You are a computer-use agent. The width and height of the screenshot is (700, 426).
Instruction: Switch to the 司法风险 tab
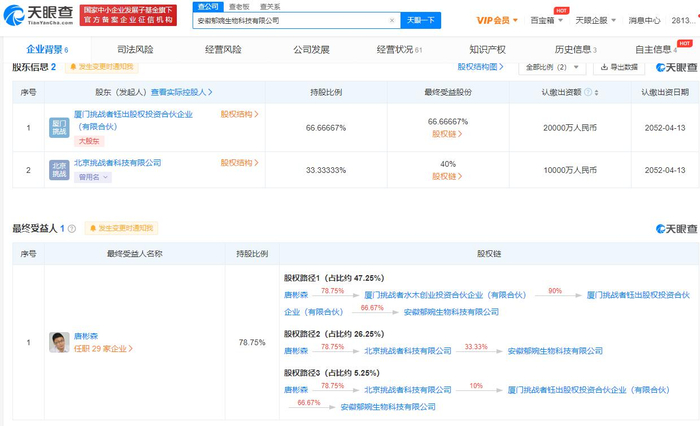point(135,49)
